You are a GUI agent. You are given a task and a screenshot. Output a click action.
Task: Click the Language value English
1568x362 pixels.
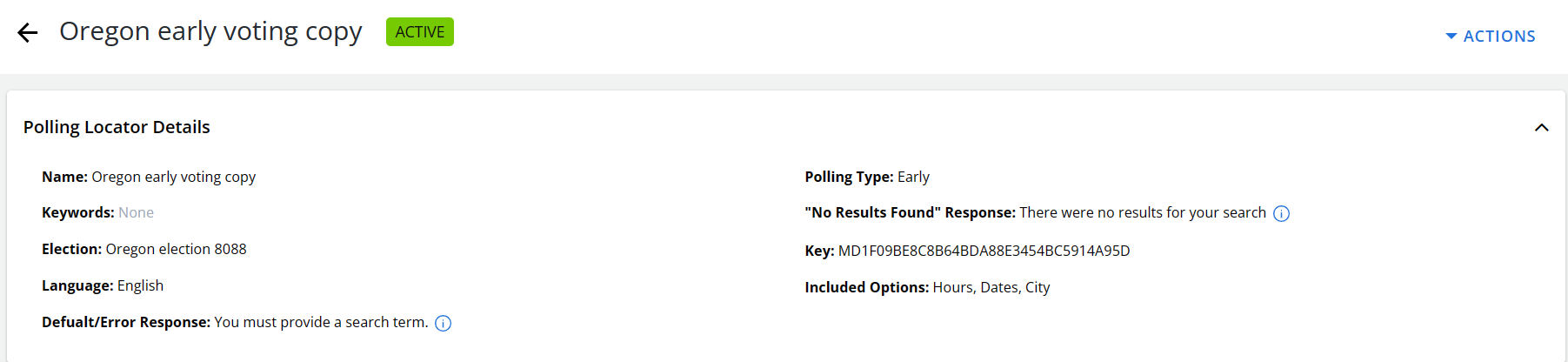(x=140, y=285)
